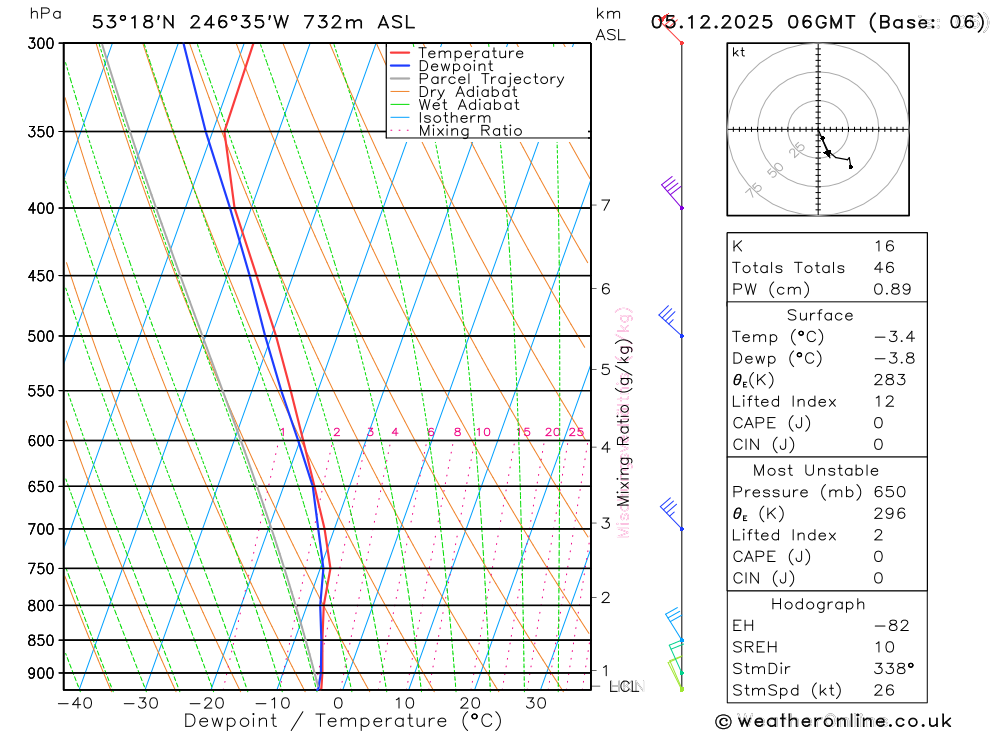Select the Parcel Trajectory legend entry
The width and height of the screenshot is (1000, 733).
point(477,79)
